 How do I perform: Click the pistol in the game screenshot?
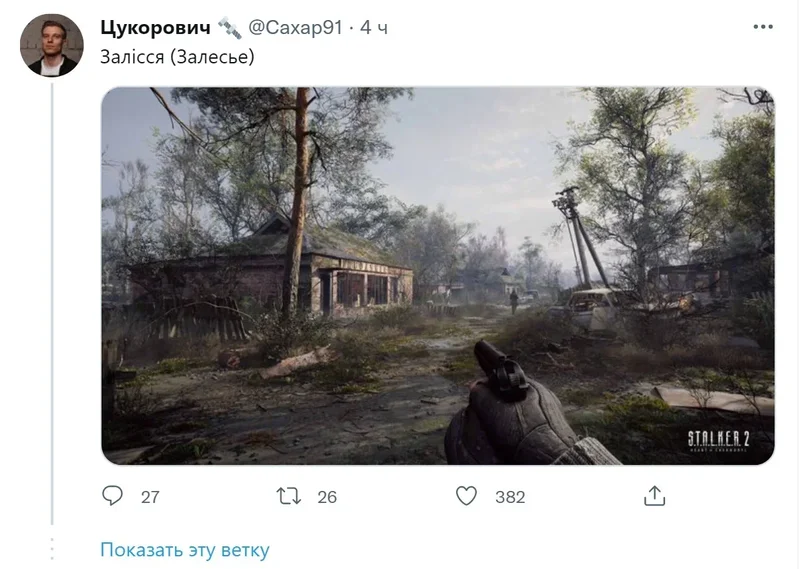pyautogui.click(x=500, y=369)
